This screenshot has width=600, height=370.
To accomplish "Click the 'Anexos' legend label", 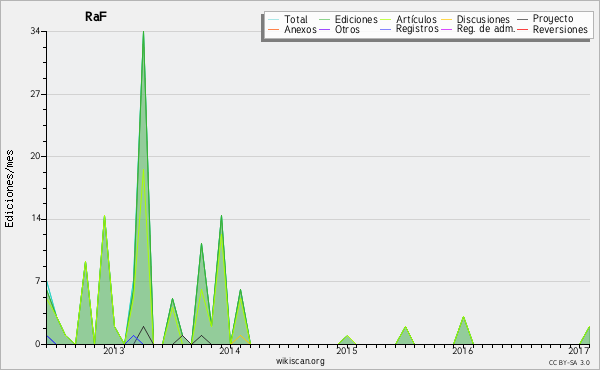I will pos(300,29).
